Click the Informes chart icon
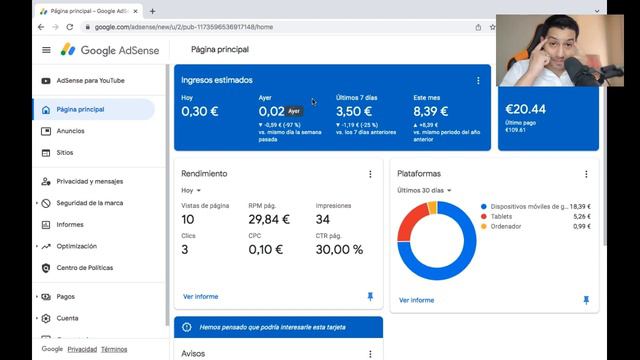Image resolution: width=640 pixels, height=360 pixels. click(x=46, y=225)
